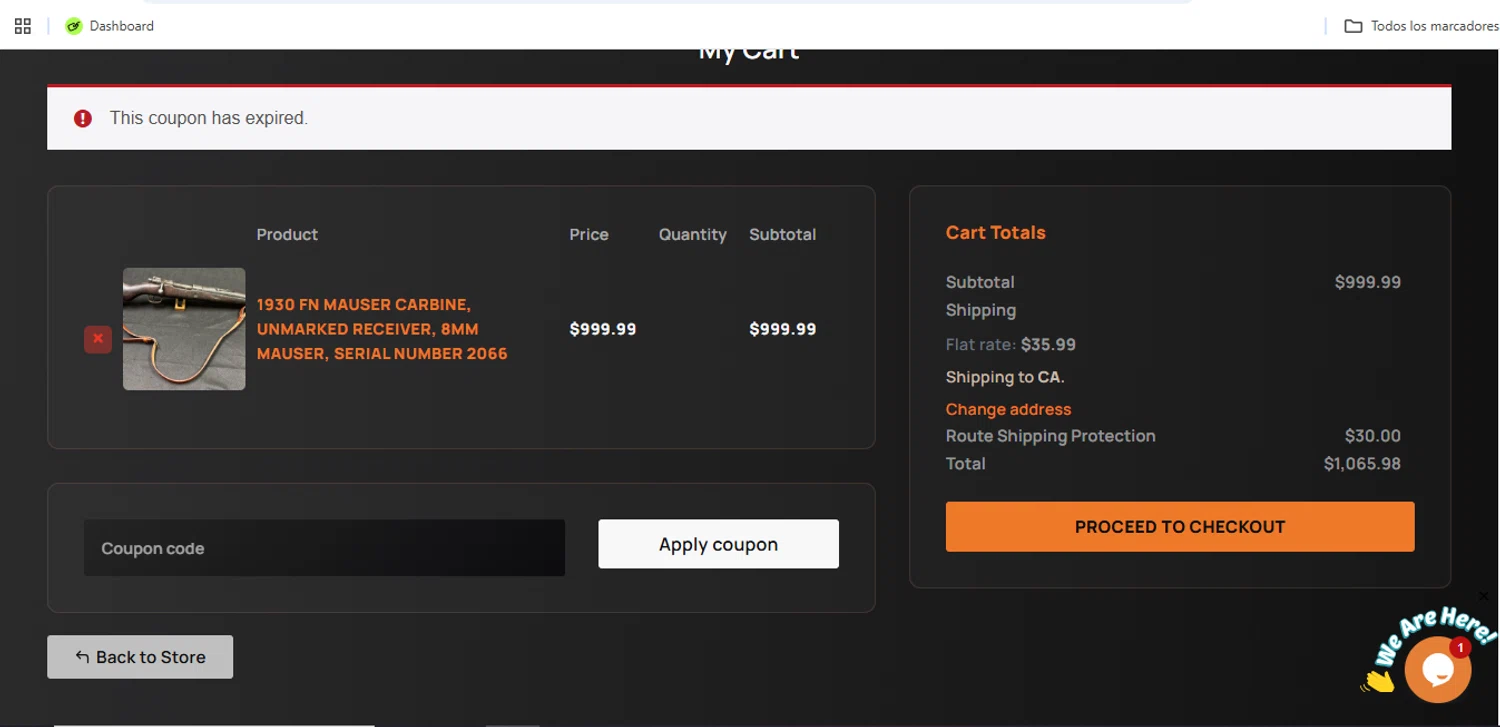Open the live chat bubble icon
The width and height of the screenshot is (1500, 727).
coord(1437,670)
